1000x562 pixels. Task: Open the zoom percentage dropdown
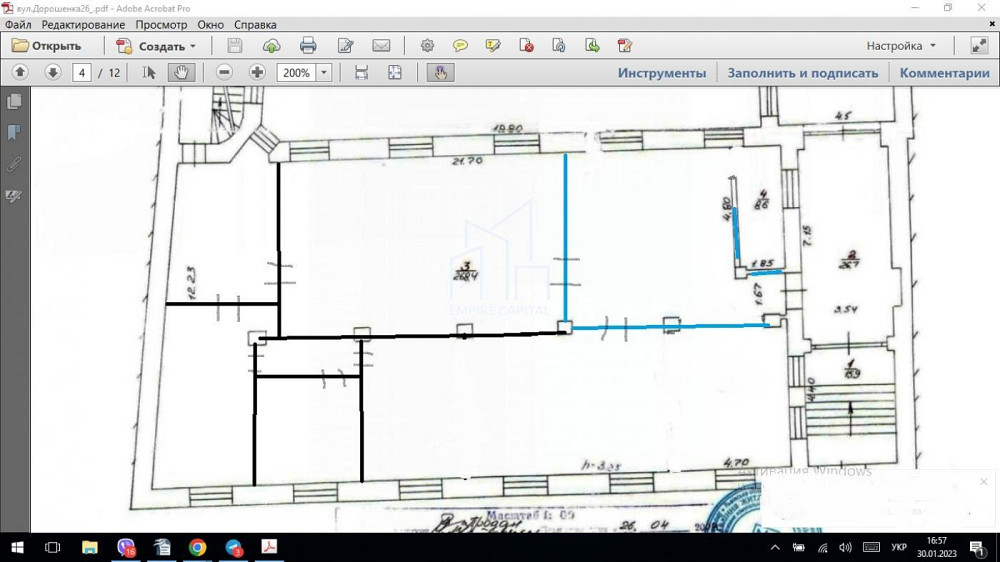(x=324, y=73)
